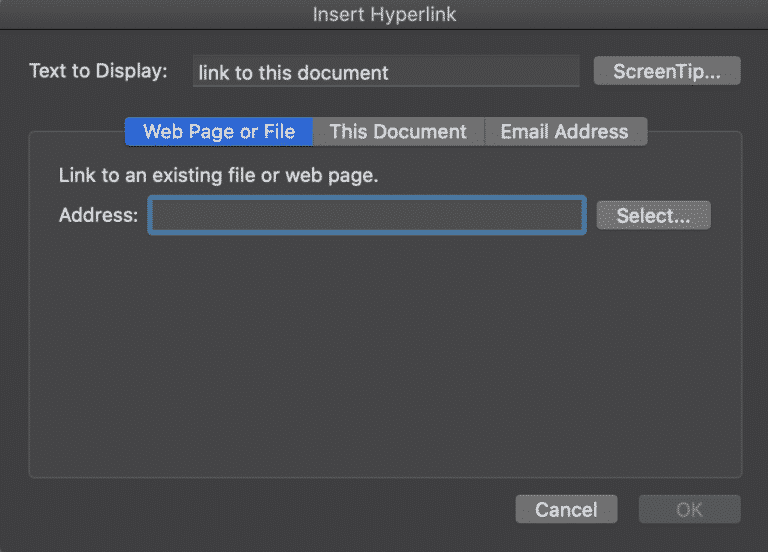Screen dimensions: 768x552
Task: Focus the Address input field
Action: point(366,215)
